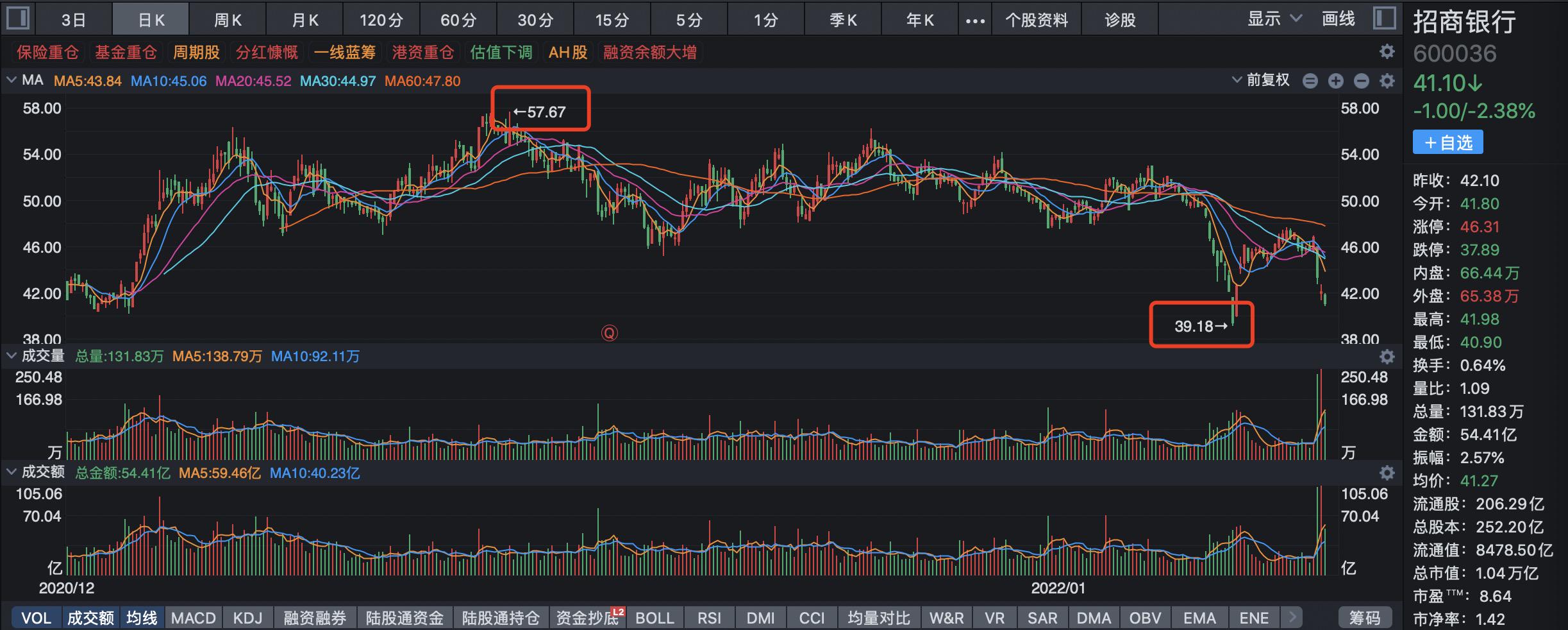Switch to 年K yearly chart

[920, 20]
